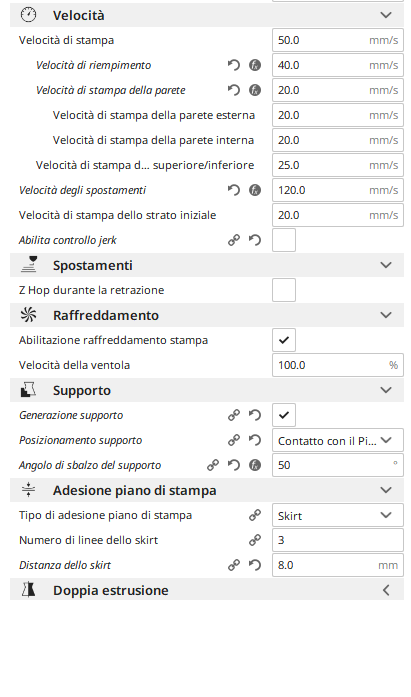Reset Generazione supporto setting
This screenshot has height=697, width=411.
tap(255, 415)
